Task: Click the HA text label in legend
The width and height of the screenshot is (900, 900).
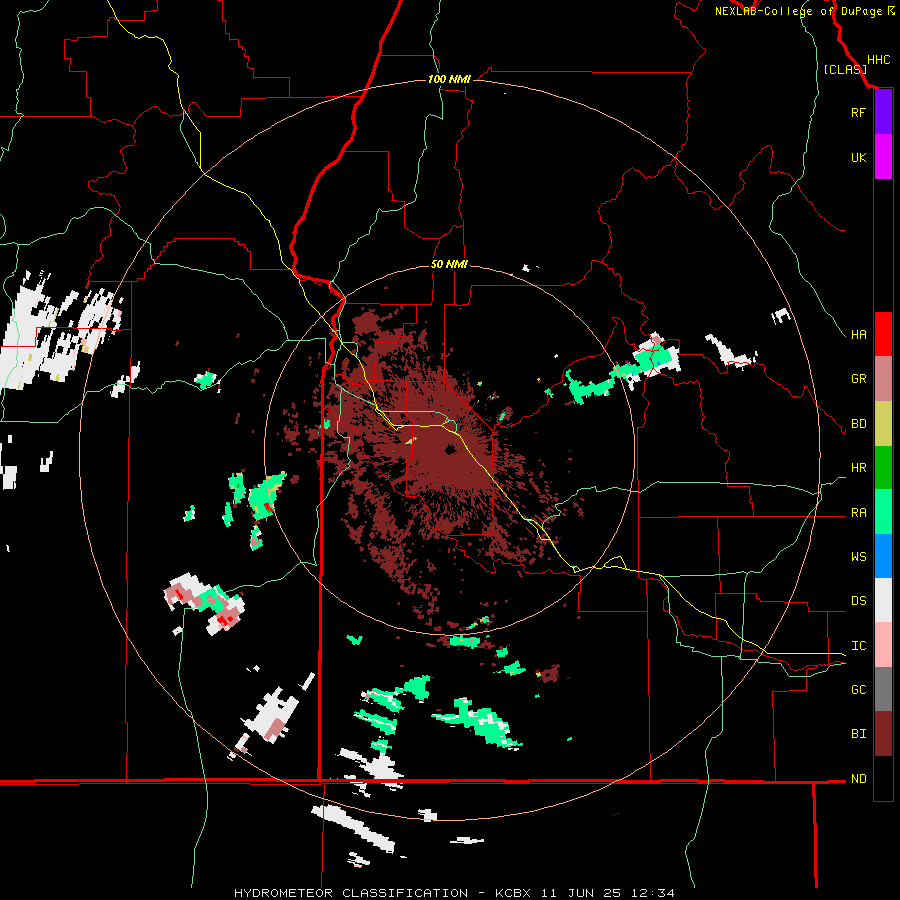Action: [x=858, y=335]
